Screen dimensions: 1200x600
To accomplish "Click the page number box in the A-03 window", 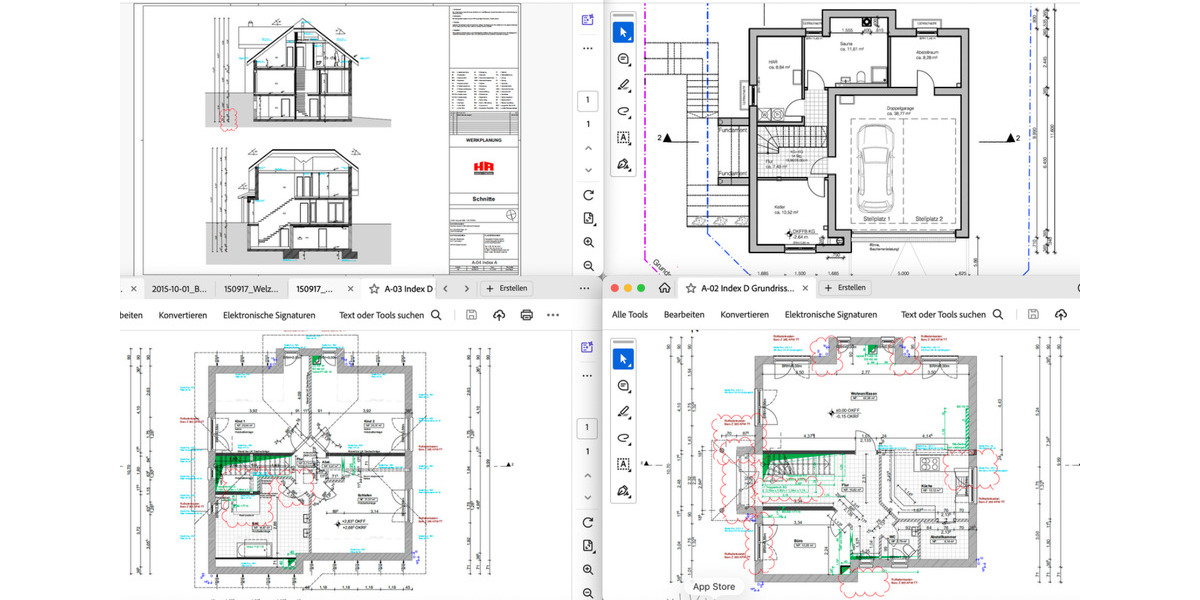I will pos(588,427).
